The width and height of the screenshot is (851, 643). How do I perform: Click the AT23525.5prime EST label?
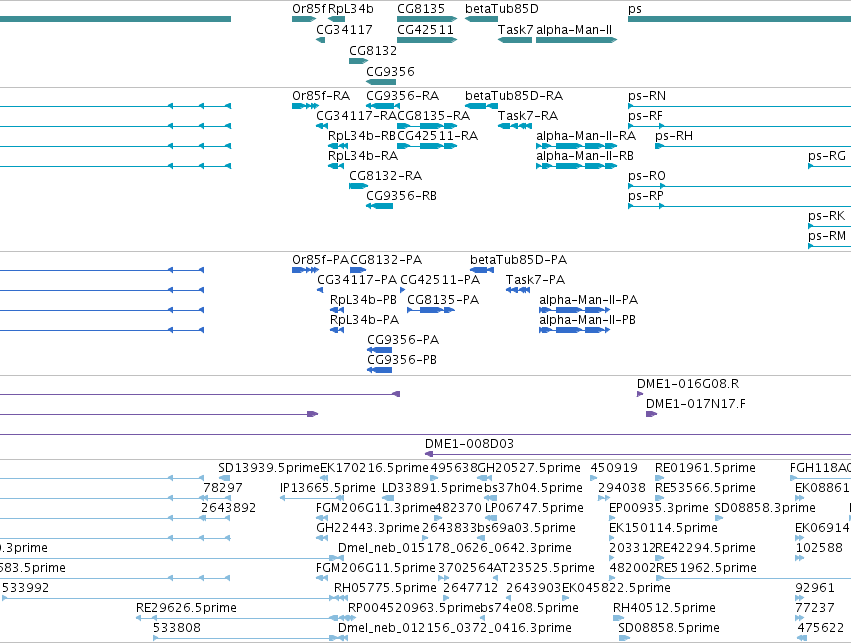[x=544, y=569]
